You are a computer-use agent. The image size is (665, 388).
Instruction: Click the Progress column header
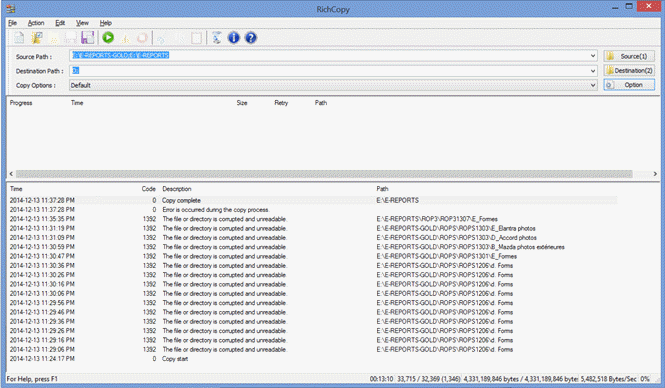21,103
